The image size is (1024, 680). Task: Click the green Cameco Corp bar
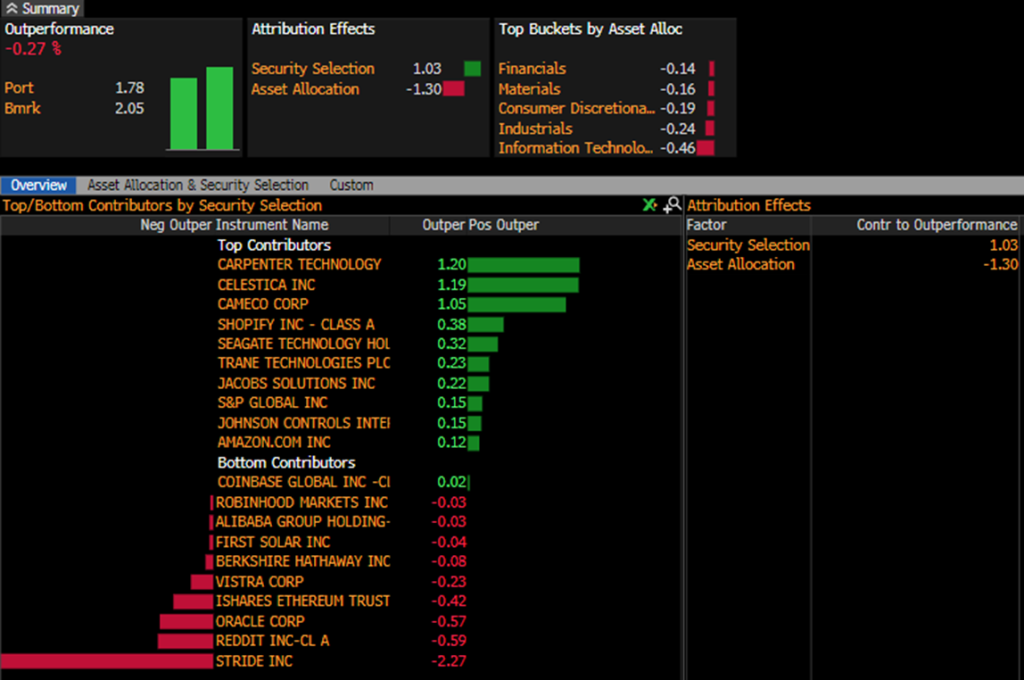[x=516, y=304]
